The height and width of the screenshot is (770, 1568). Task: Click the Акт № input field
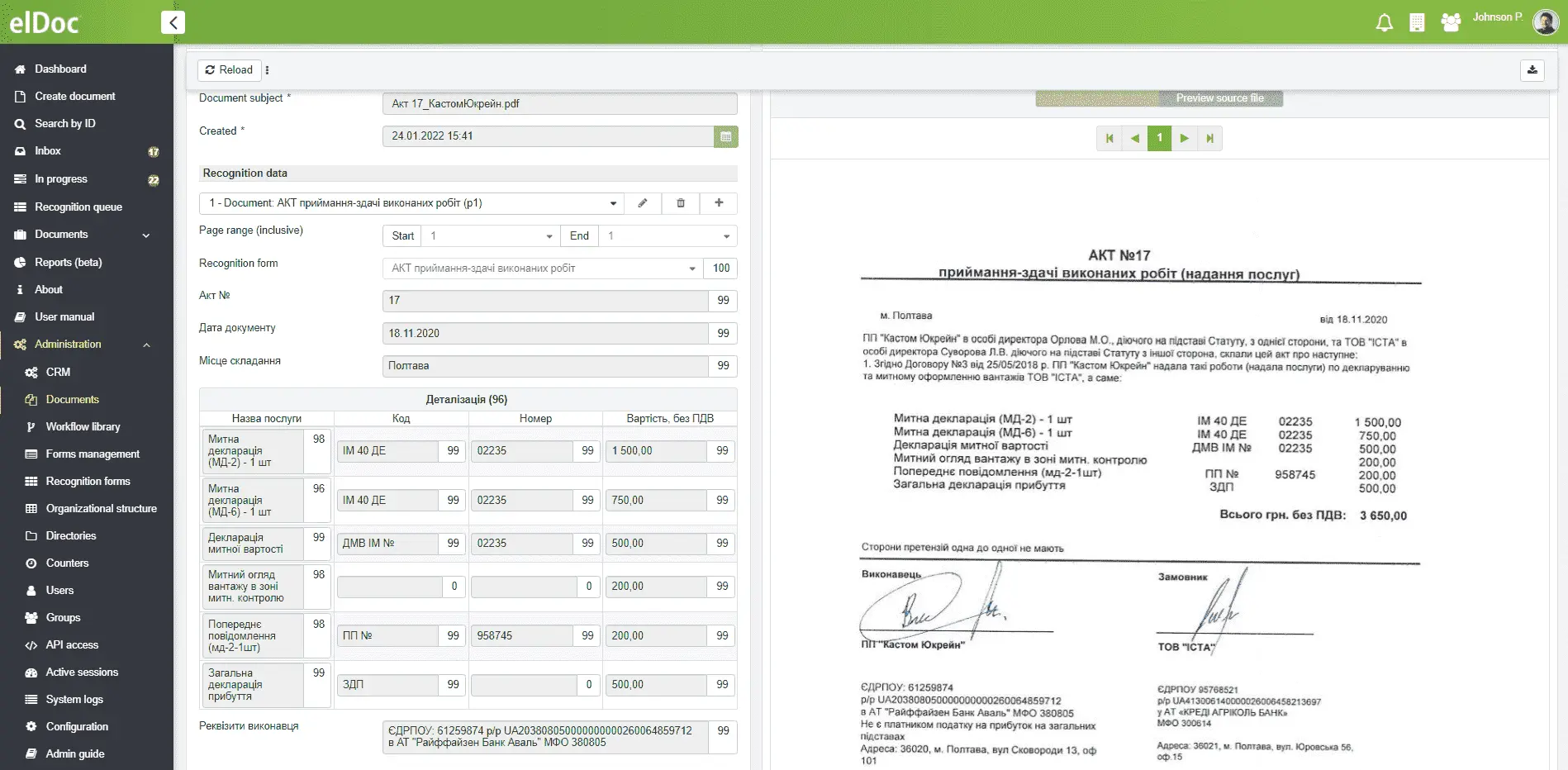[544, 301]
